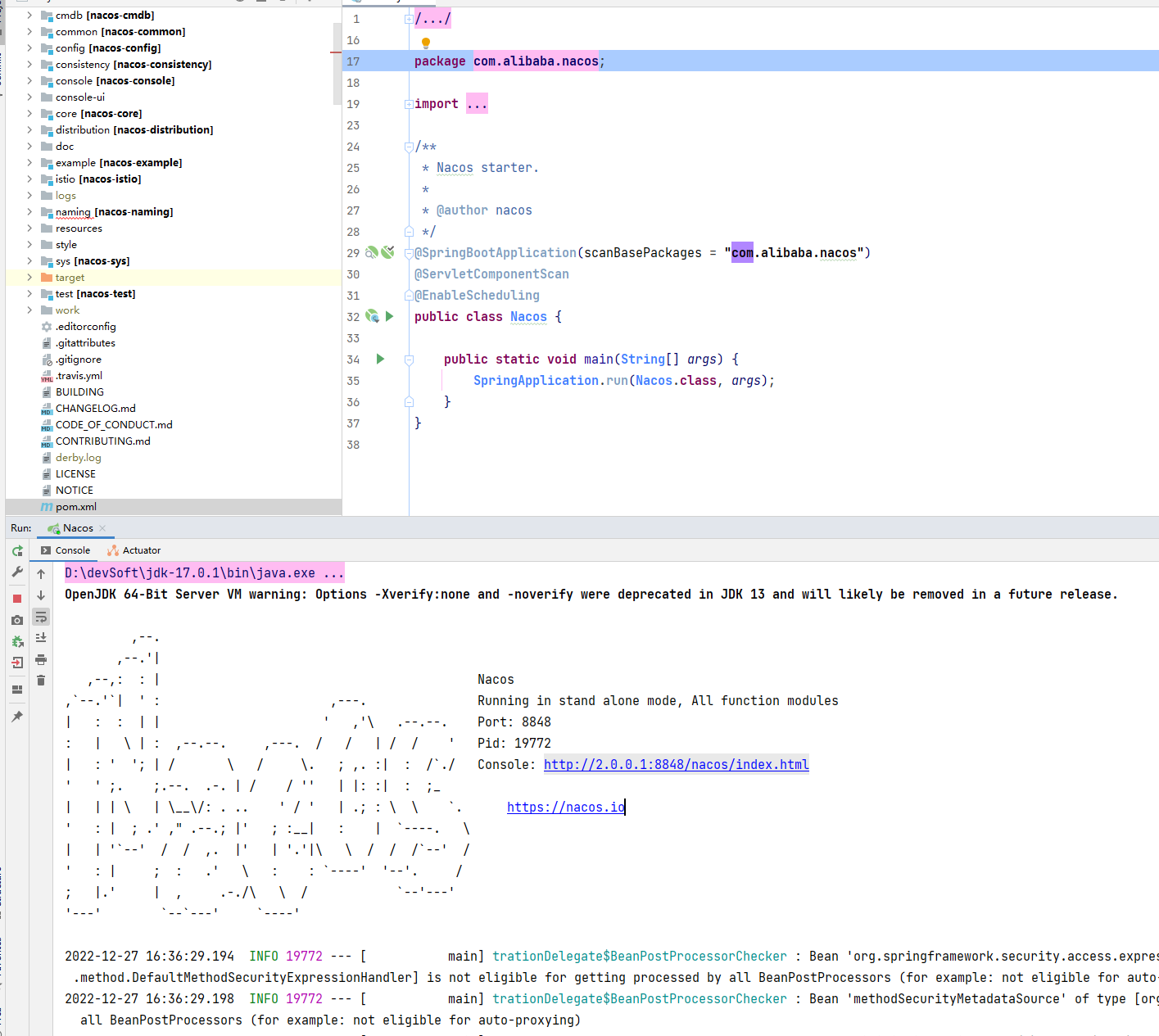Click run arrow beside class Nacos line 32

click(x=390, y=316)
